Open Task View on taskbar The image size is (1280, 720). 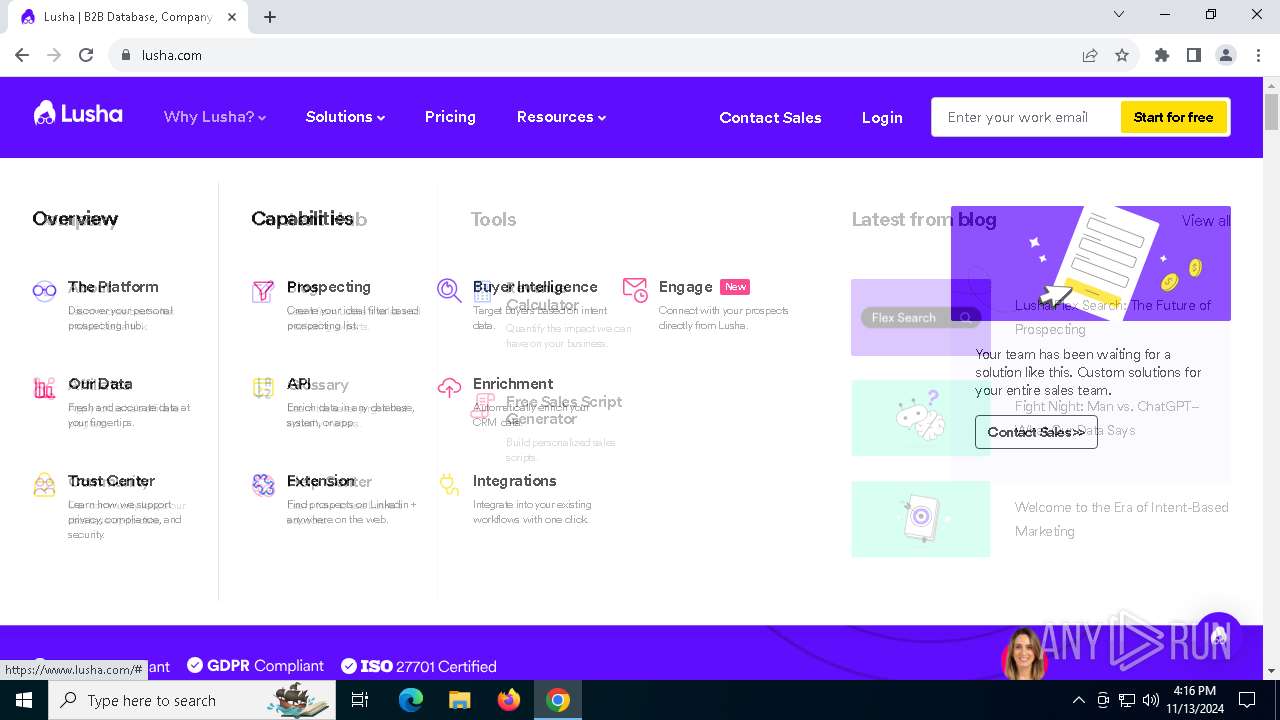(360, 700)
